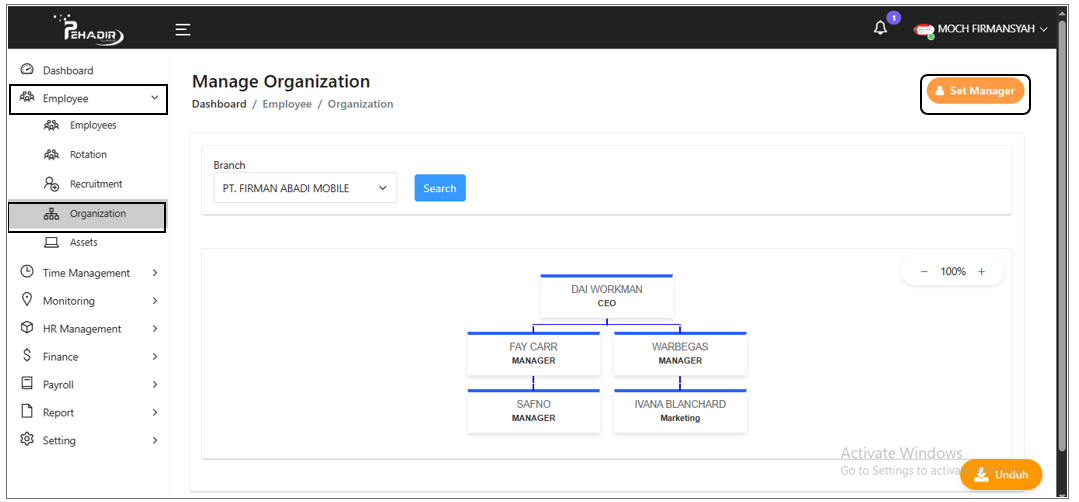Image resolution: width=1079 pixels, height=502 pixels.
Task: Click the Set Manager button
Action: [975, 91]
